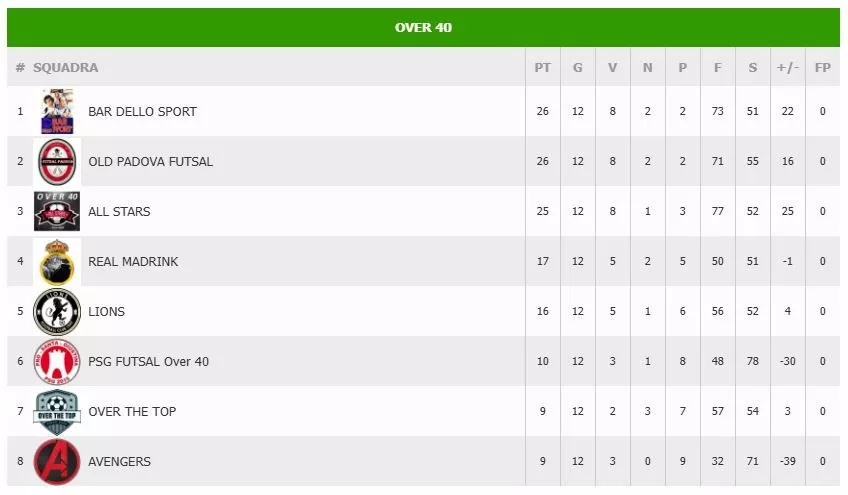Screen dimensions: 848x495
Task: Open the OLD PADOVA FUTSAL team link
Action: (150, 162)
